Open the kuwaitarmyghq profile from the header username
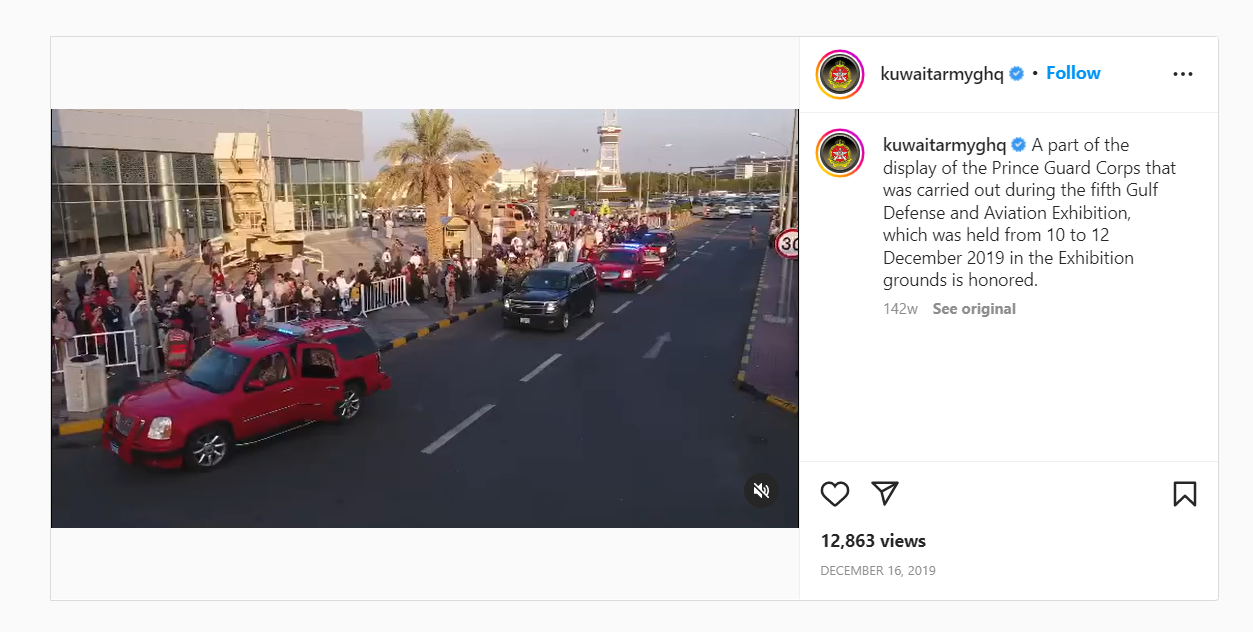Screen dimensions: 1253x632 click(x=941, y=74)
